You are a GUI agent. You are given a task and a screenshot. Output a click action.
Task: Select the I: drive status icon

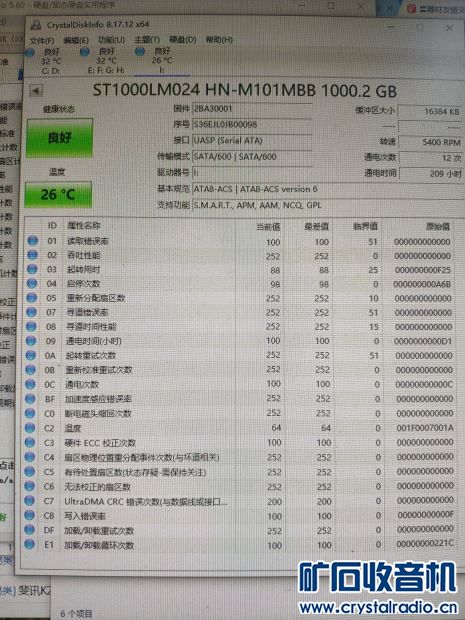140,52
